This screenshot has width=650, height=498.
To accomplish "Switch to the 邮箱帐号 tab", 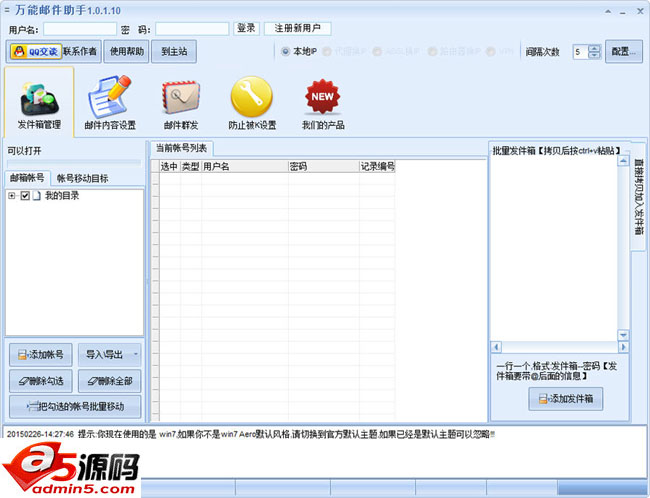I will pos(27,178).
